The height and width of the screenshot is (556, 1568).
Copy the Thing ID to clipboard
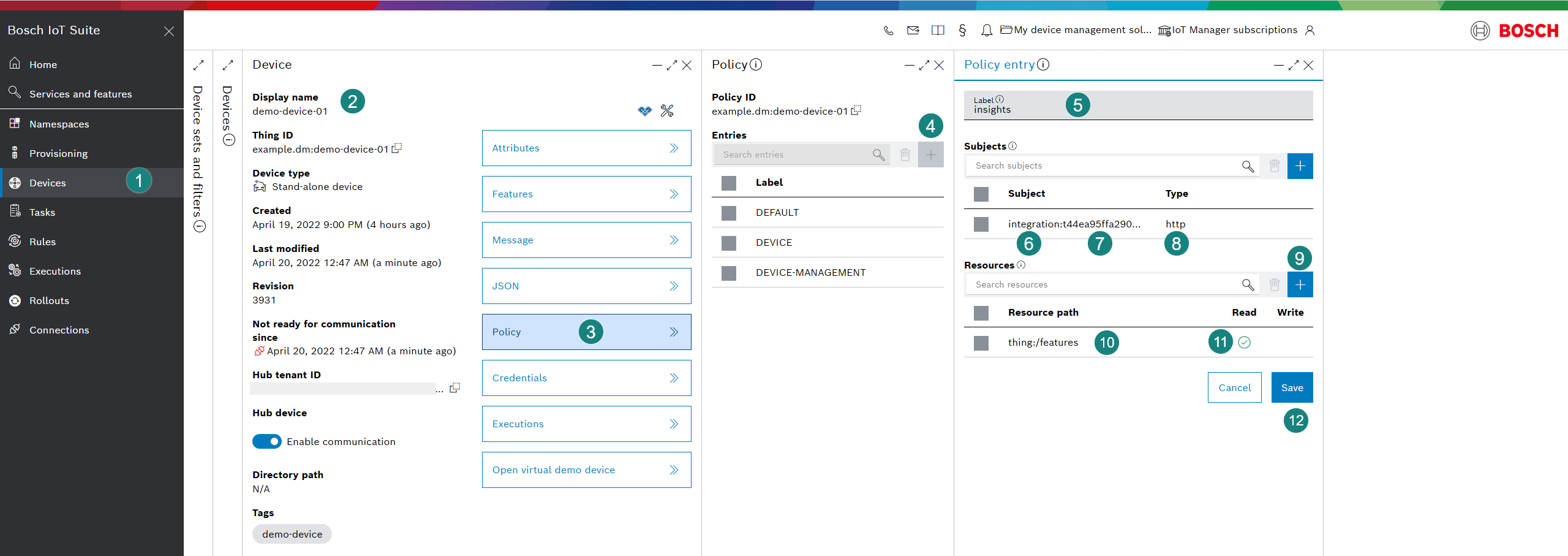[397, 148]
